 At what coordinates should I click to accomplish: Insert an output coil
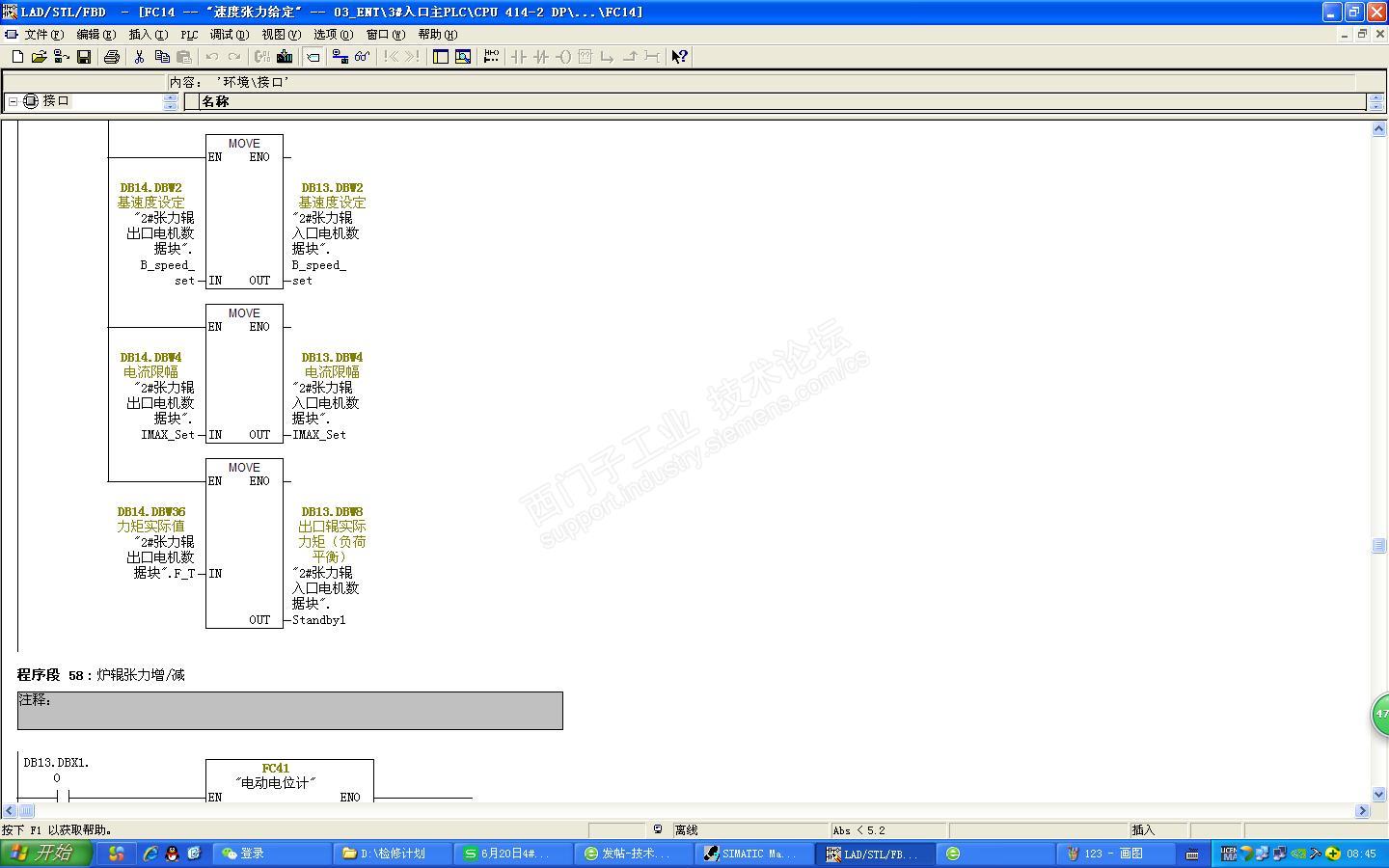click(x=563, y=57)
